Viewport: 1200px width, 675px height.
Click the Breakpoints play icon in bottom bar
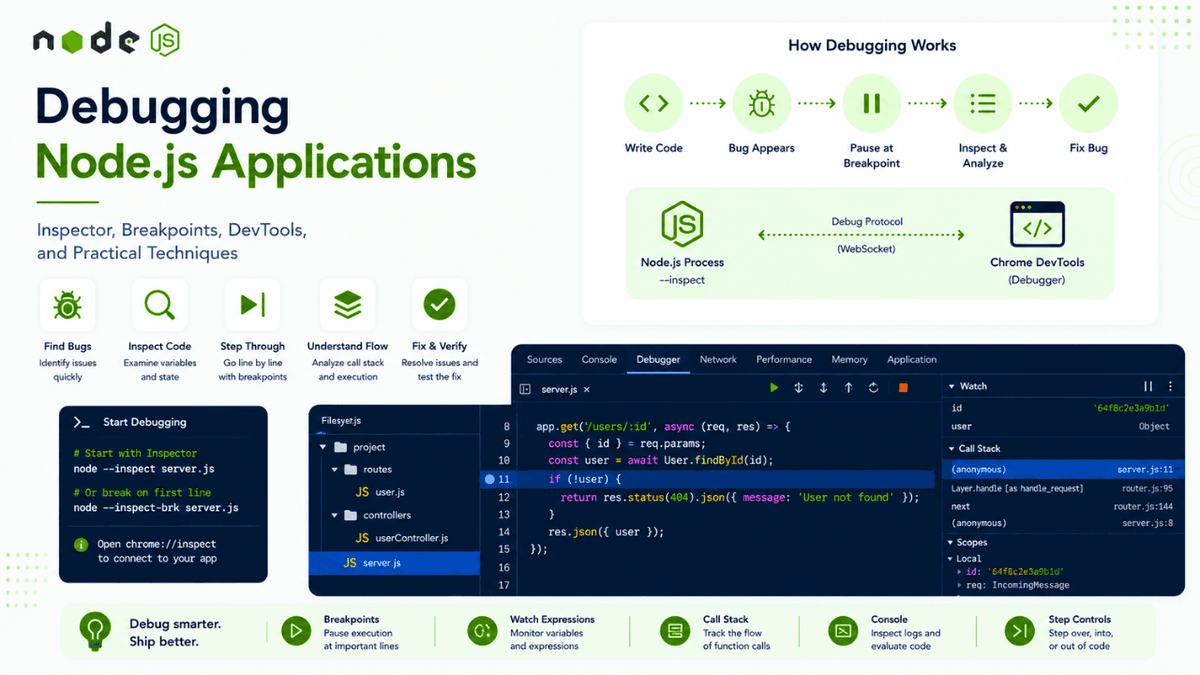point(295,631)
